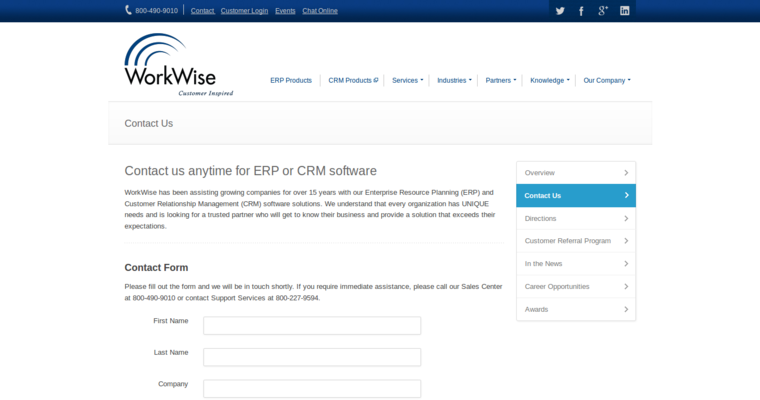Click the Contact Form heading
Viewport: 760px width, 400px height.
[156, 268]
